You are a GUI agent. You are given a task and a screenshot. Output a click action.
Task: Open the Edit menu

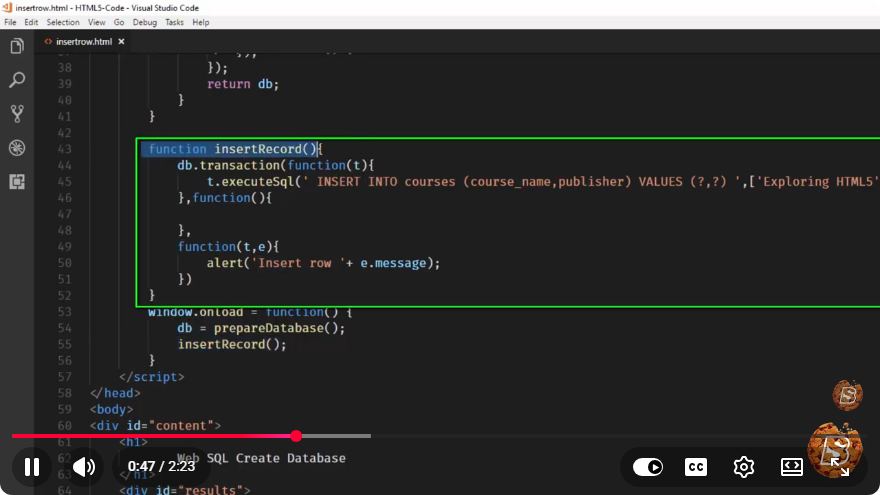coord(31,22)
